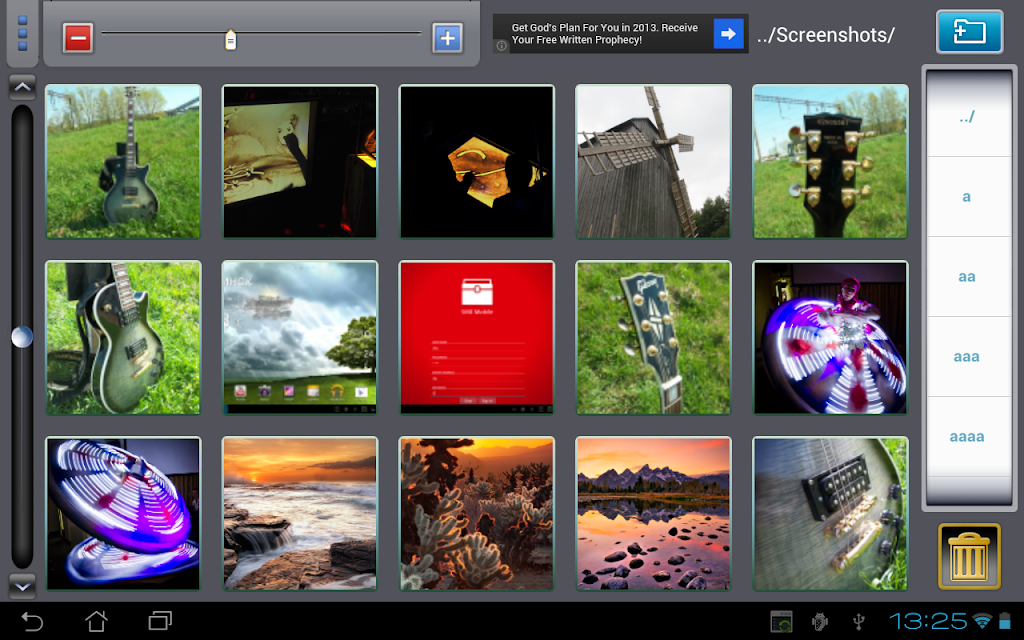
Task: Select the ../ parent folder entry
Action: [967, 116]
